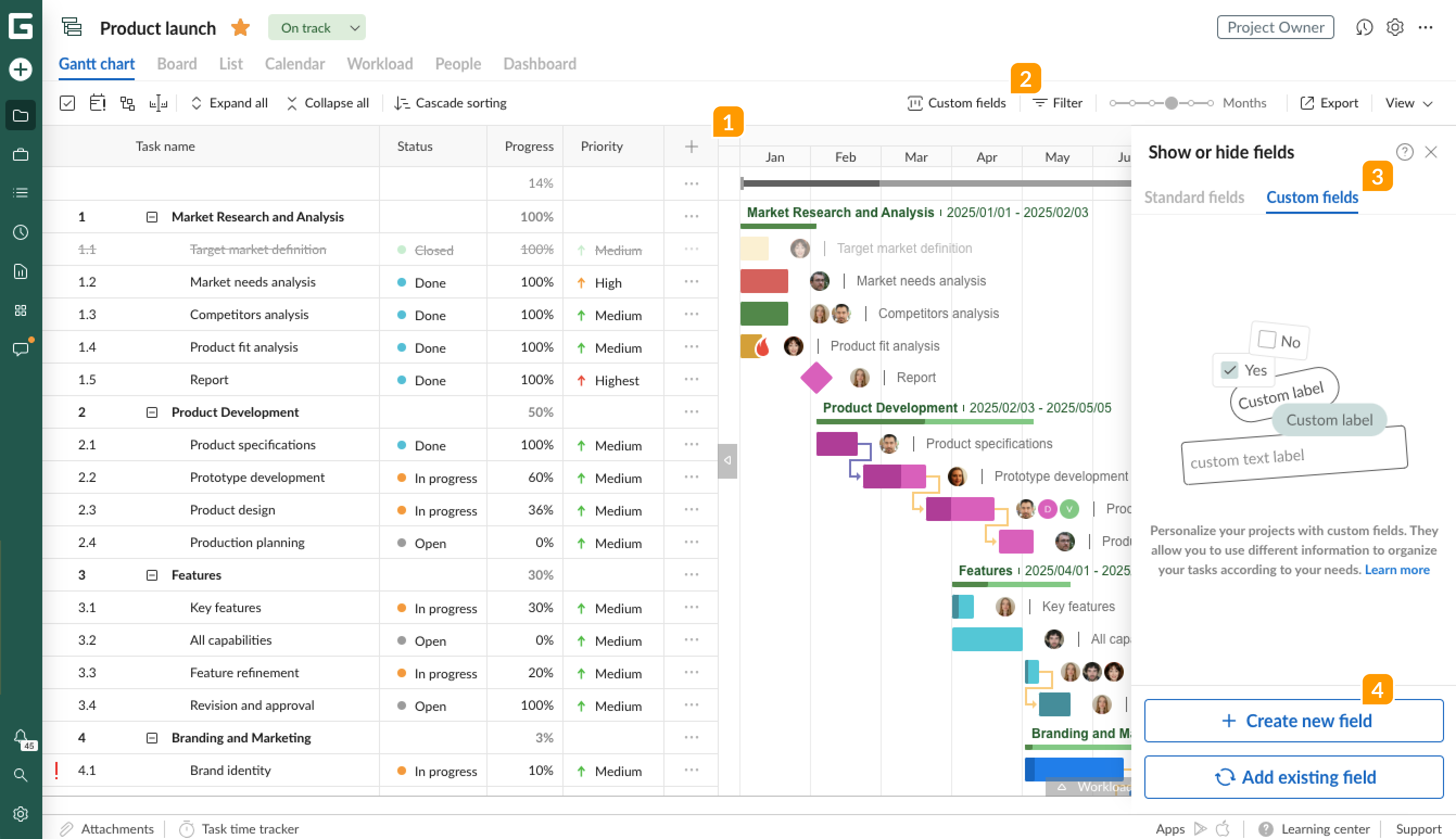This screenshot has height=839, width=1456.
Task: Open the Support link in footer
Action: [x=1419, y=829]
